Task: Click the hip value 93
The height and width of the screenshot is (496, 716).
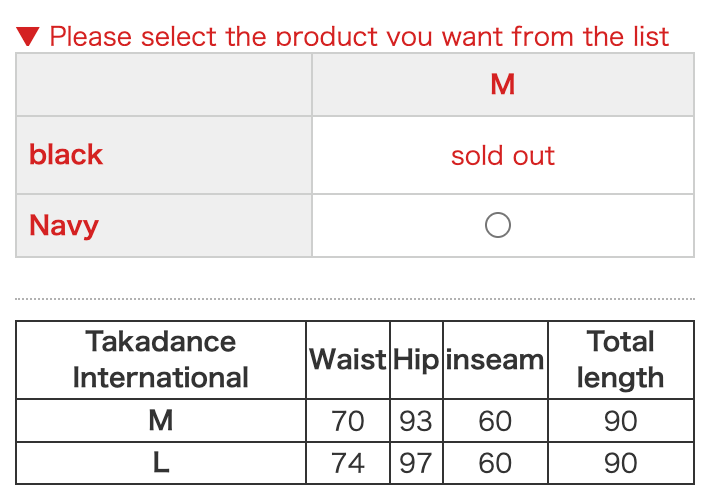Action: pyautogui.click(x=416, y=421)
